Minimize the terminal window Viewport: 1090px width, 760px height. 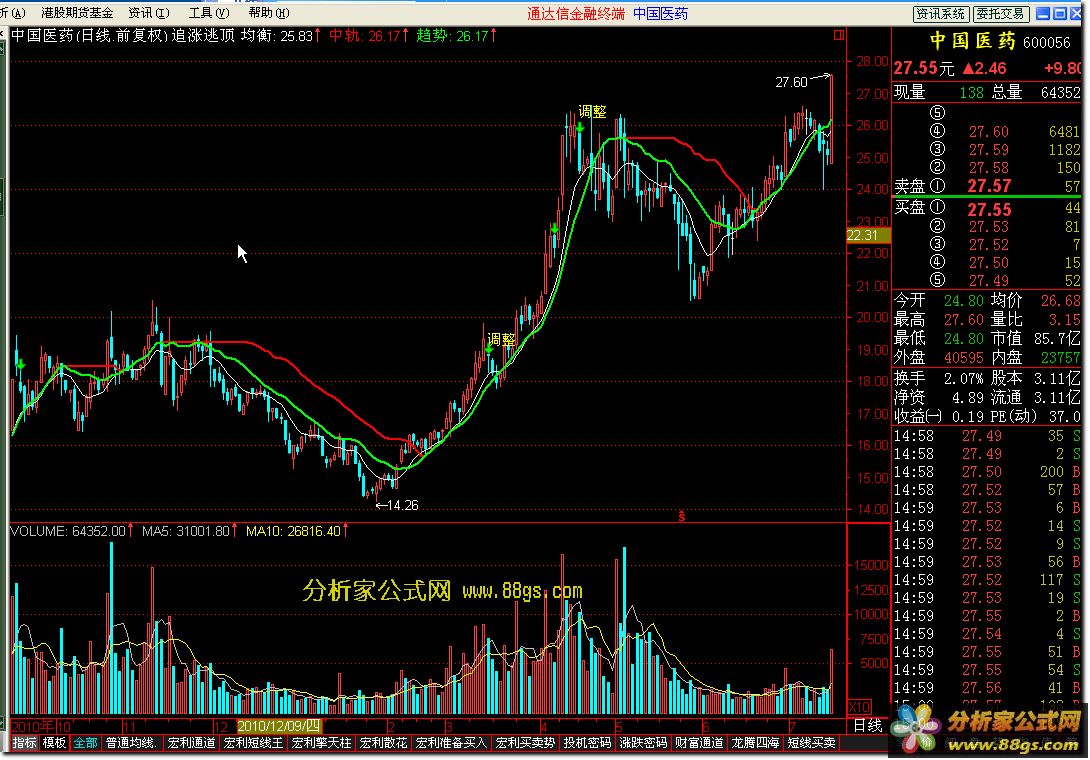(x=1043, y=13)
